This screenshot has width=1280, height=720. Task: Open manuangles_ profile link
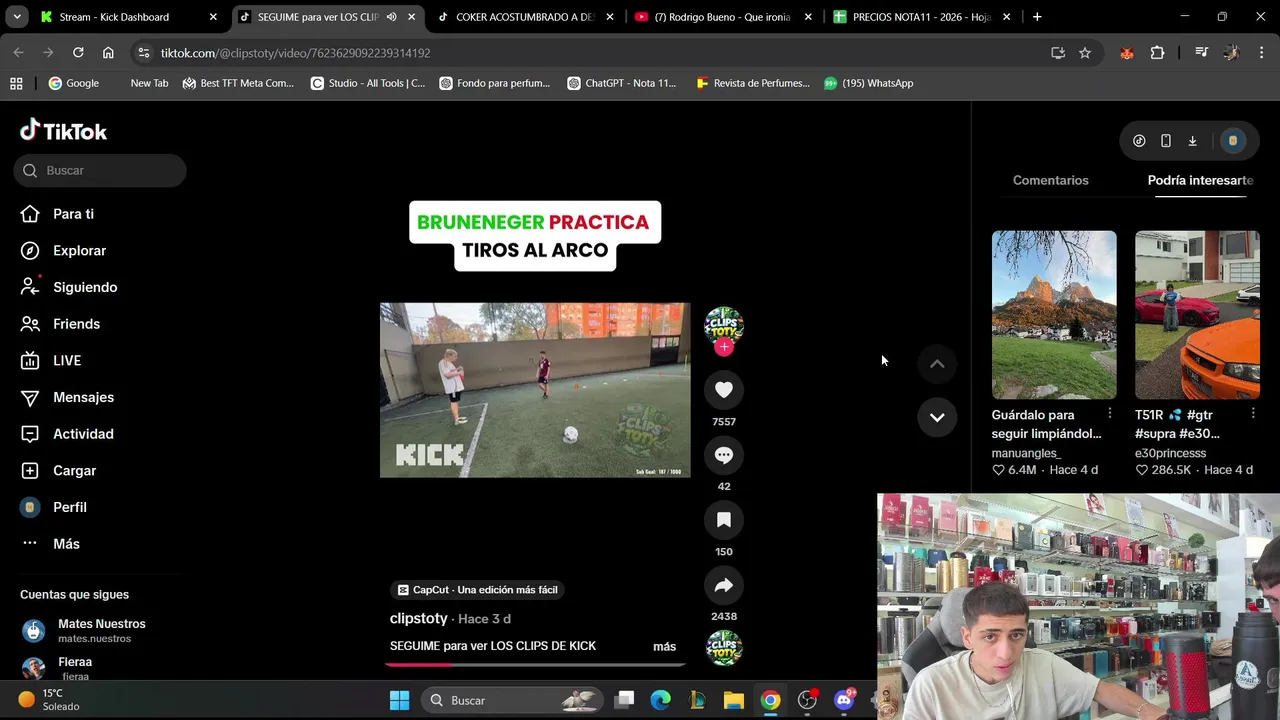coord(1026,453)
